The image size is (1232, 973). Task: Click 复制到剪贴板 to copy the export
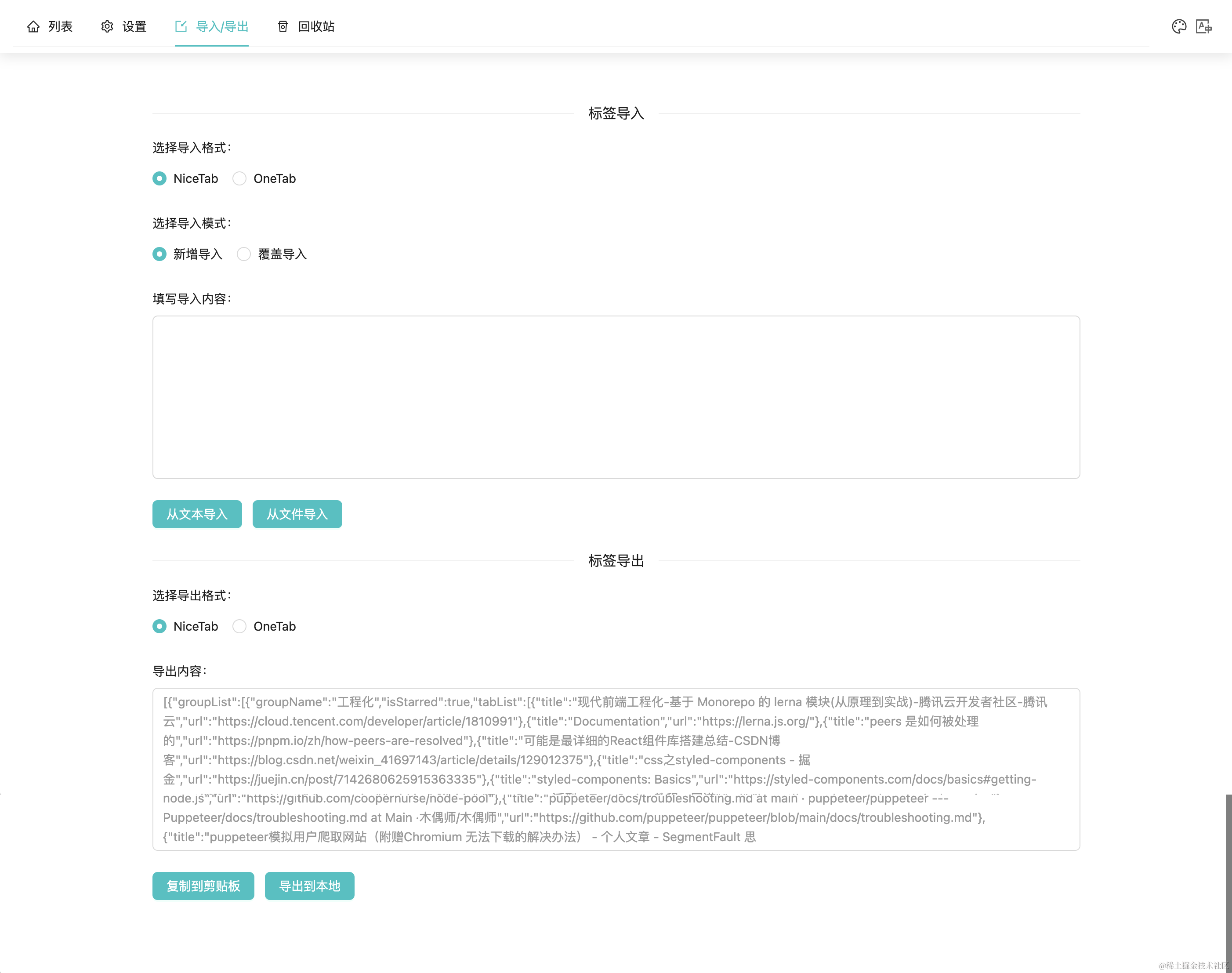click(x=203, y=886)
